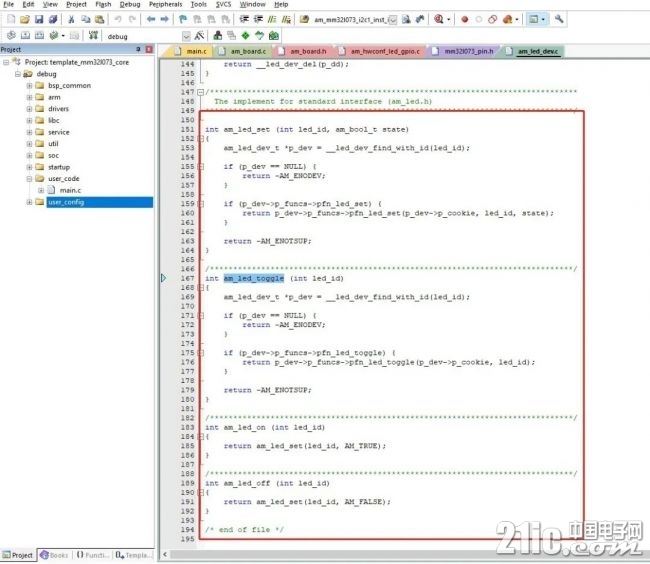This screenshot has width=650, height=564.
Task: Save the current file with the floppy icon
Action: click(39, 19)
